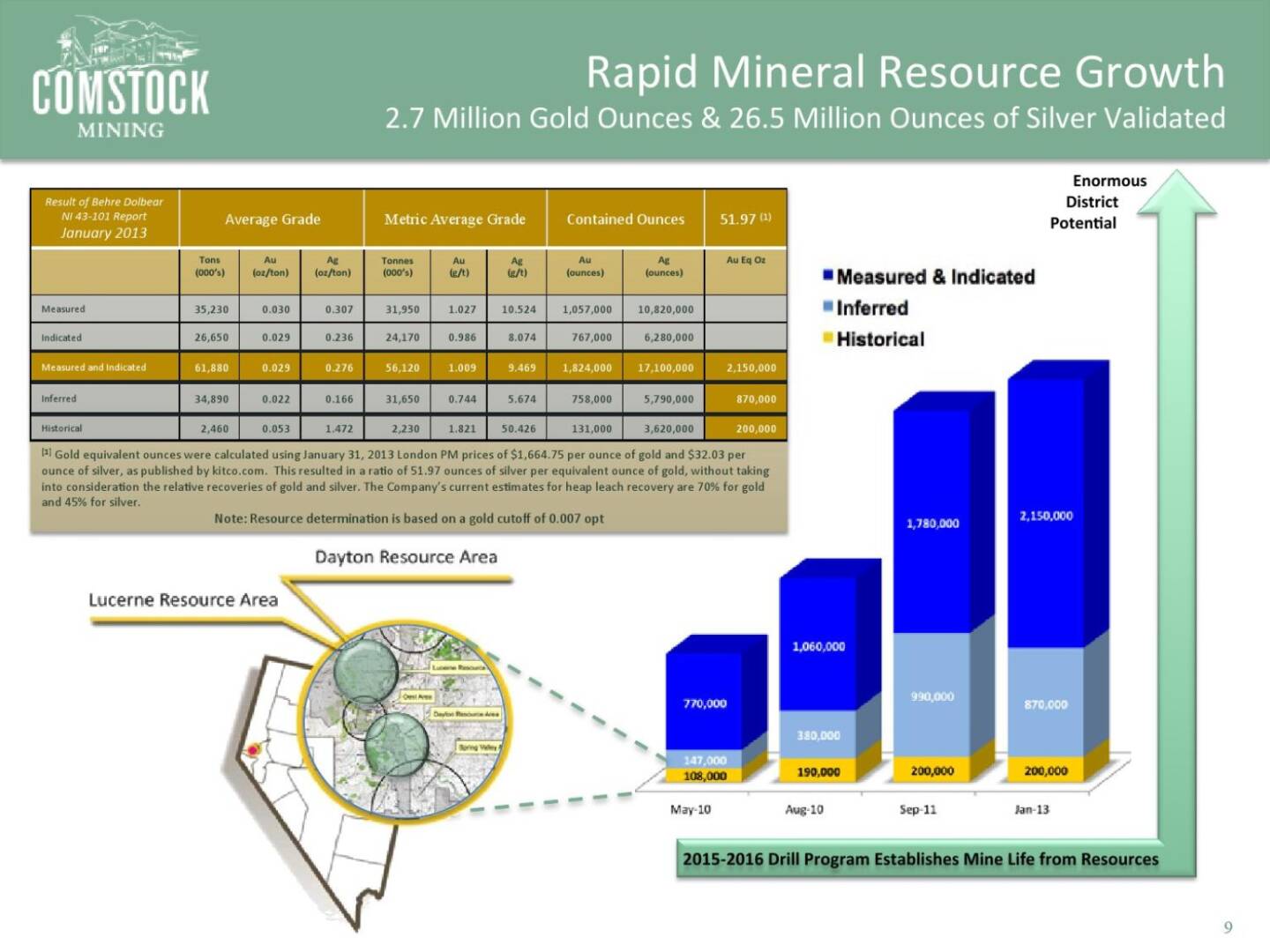Click the 380,000 value on Aug-10 bar
This screenshot has height=952, width=1270.
click(x=818, y=735)
